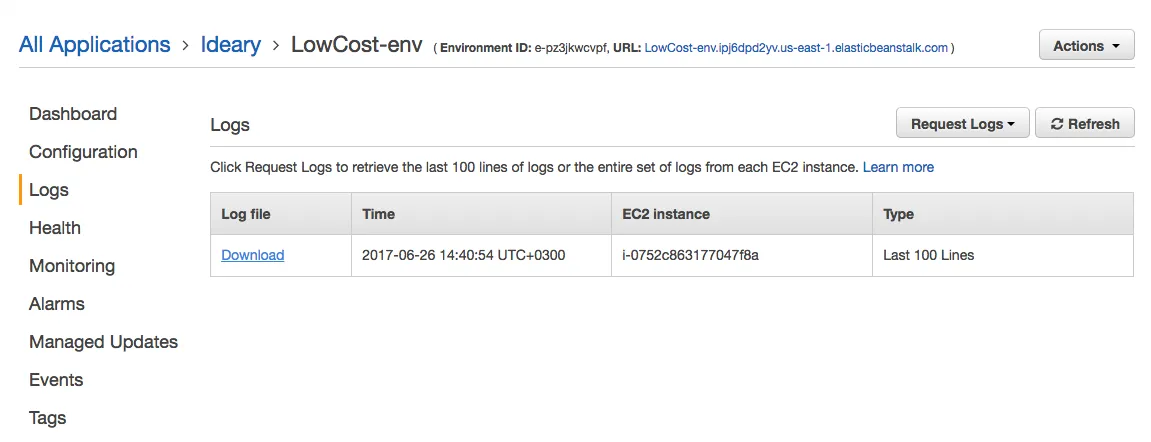Select the Logs sidebar item
Viewport: 1151px width, 442px height.
49,190
